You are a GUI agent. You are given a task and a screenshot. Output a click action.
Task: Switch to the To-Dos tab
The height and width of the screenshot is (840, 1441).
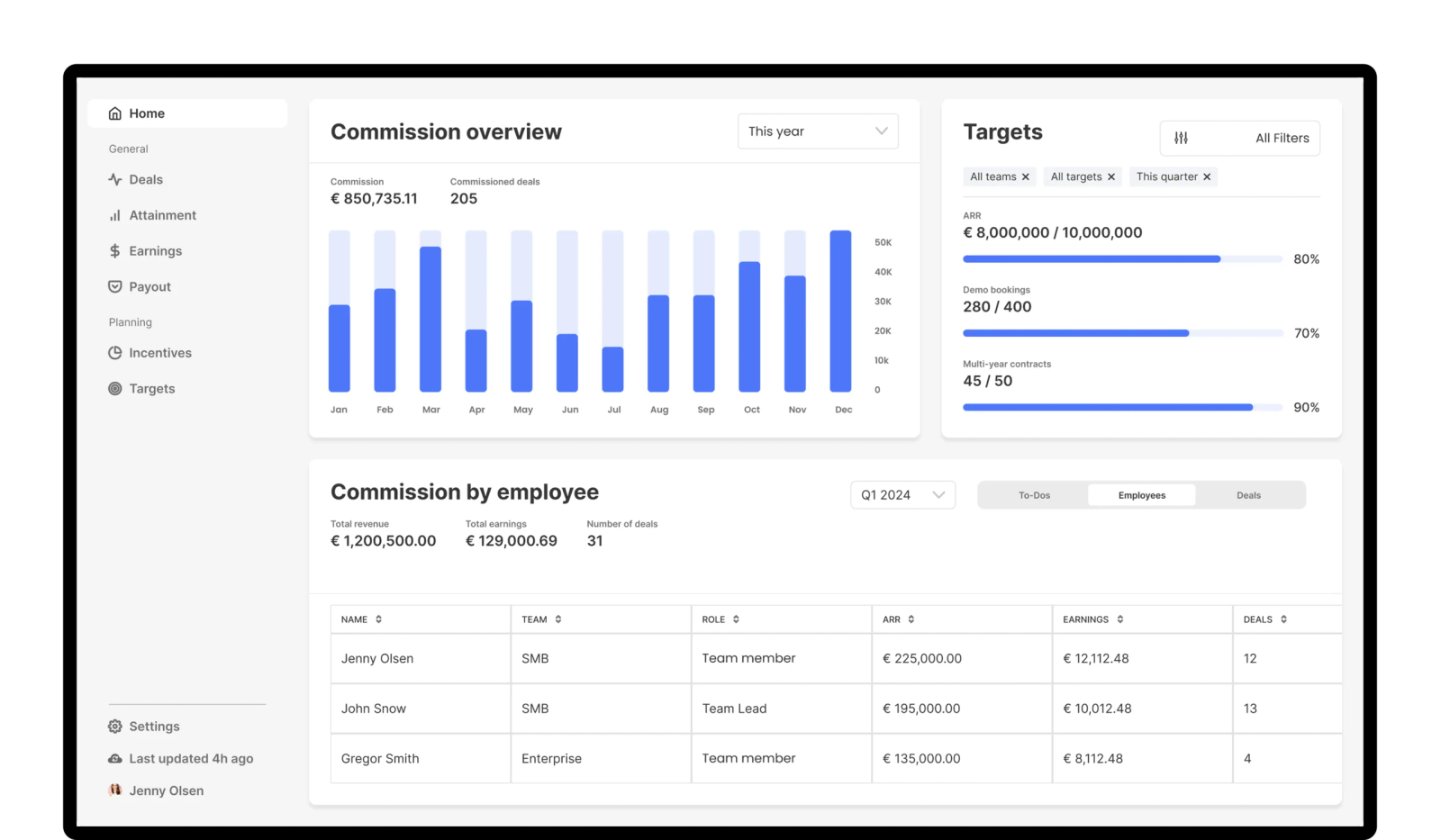coord(1034,495)
